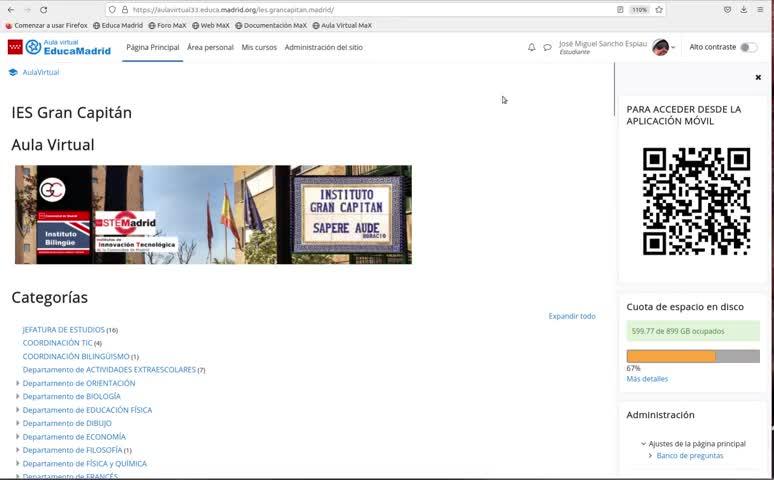
Task: Click the EducaMadrid Aula Virtual logo
Action: [x=59, y=47]
